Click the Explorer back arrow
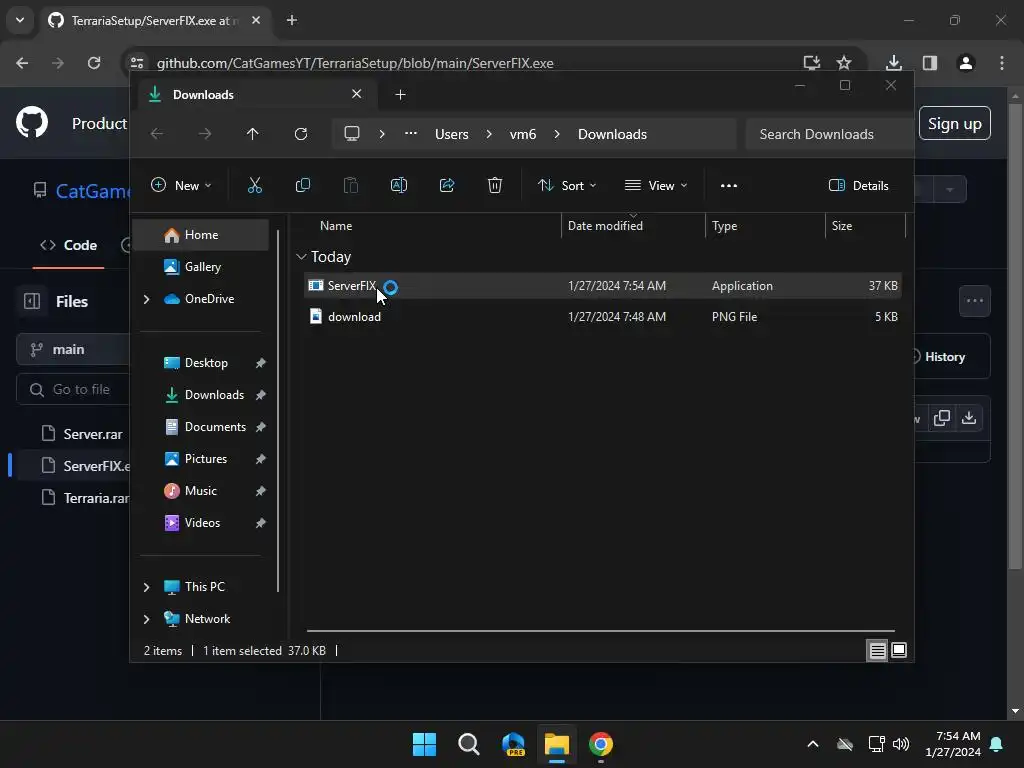This screenshot has height=768, width=1024. point(157,134)
